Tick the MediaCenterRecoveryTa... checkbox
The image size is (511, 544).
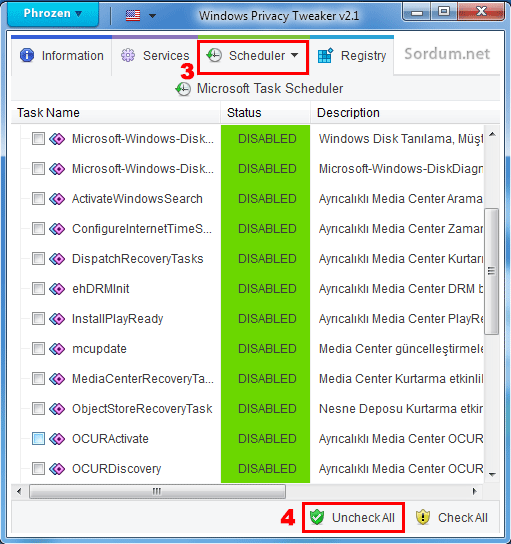[x=38, y=379]
